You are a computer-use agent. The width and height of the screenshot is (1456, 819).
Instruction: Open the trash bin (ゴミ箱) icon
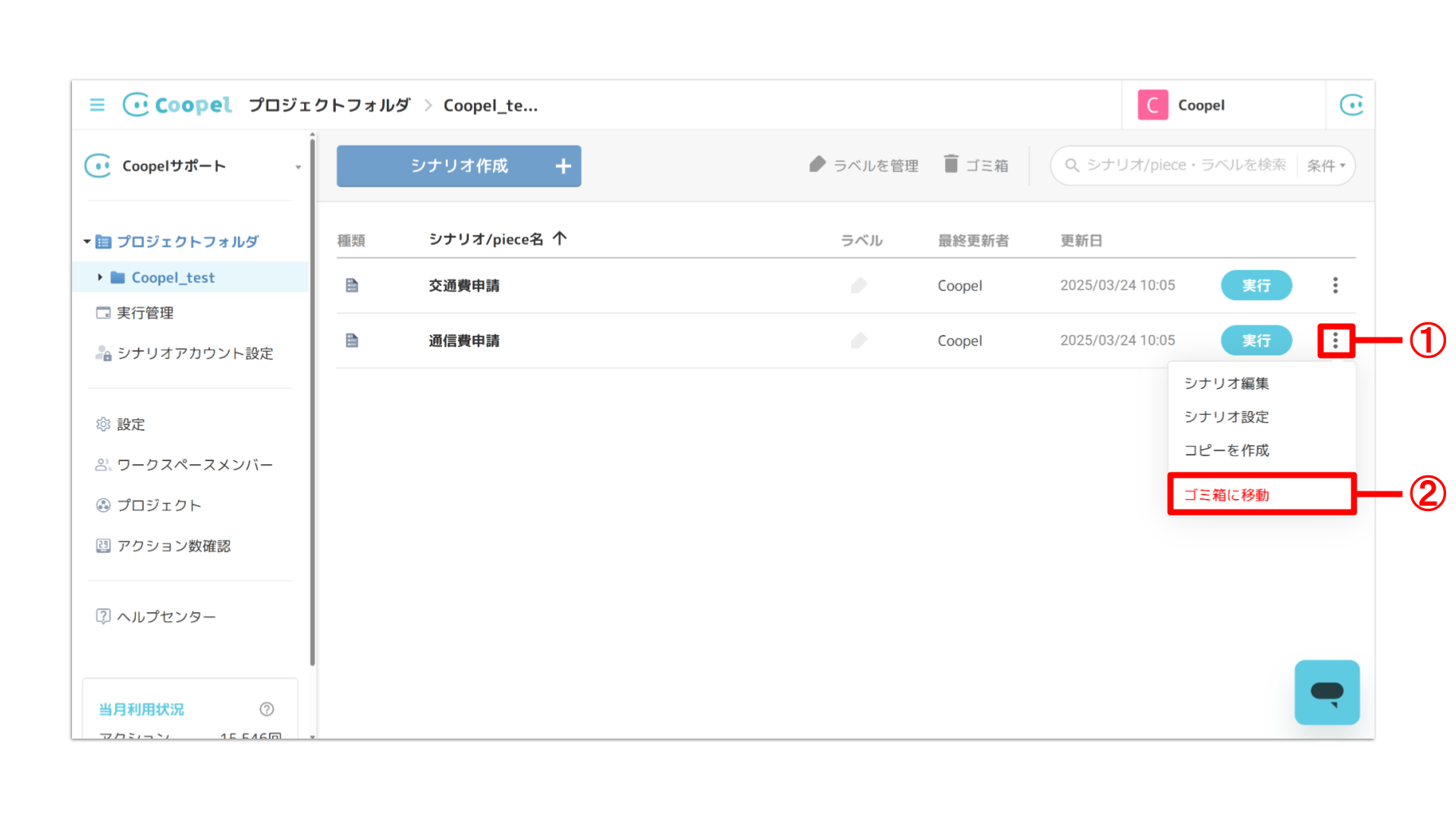click(x=951, y=164)
